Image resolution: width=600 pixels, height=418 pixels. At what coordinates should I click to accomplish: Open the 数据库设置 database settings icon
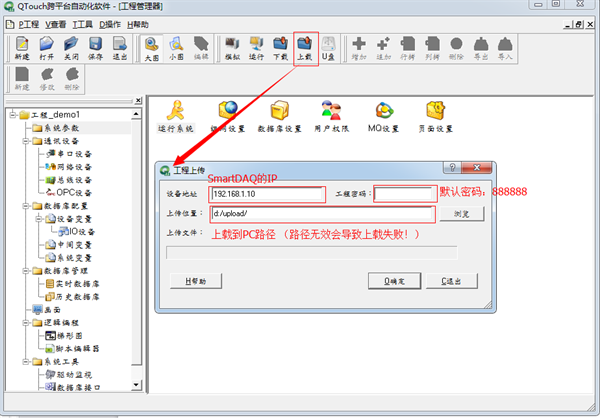tap(279, 116)
